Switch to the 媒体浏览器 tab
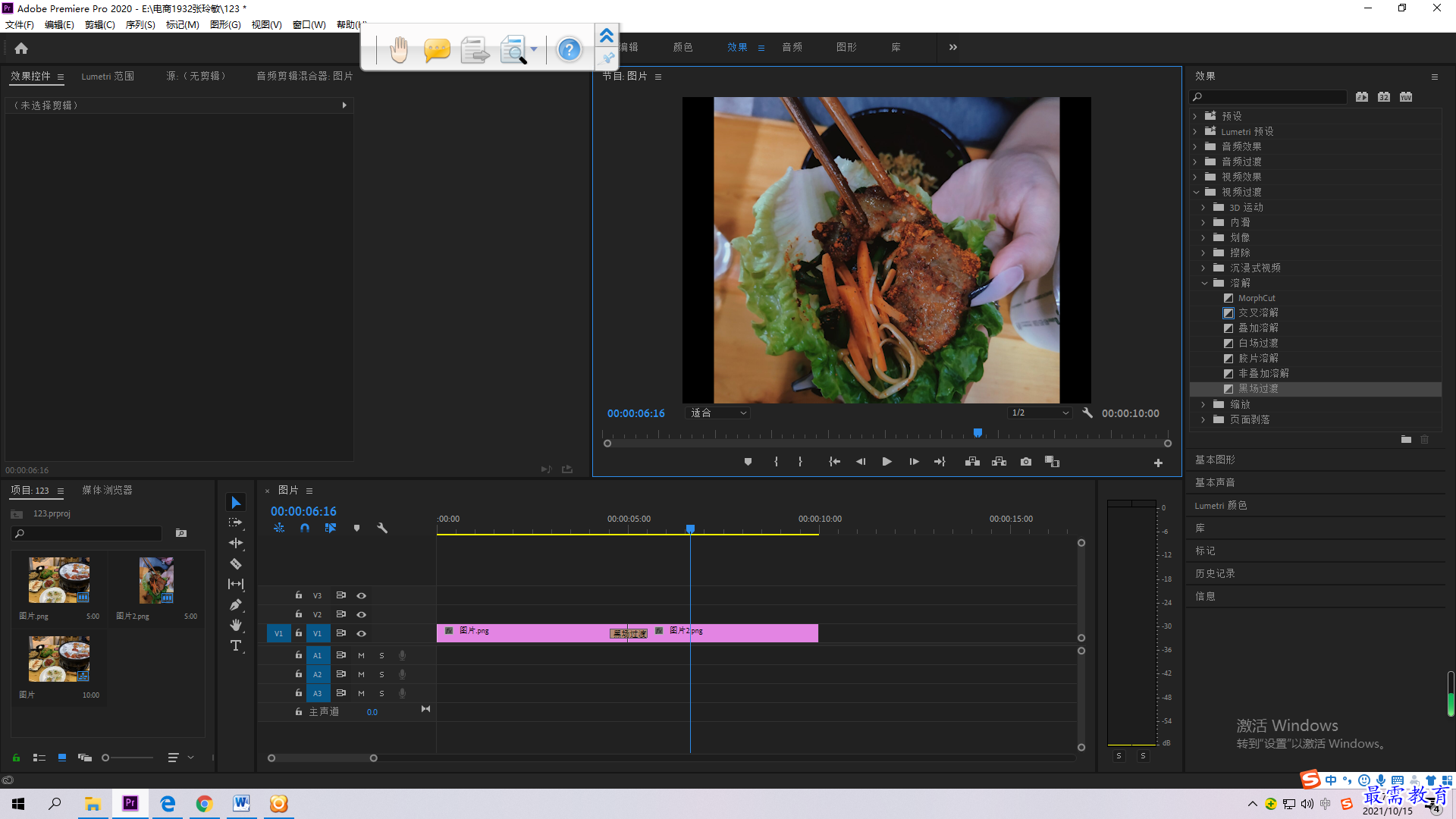This screenshot has width=1456, height=819. point(107,491)
